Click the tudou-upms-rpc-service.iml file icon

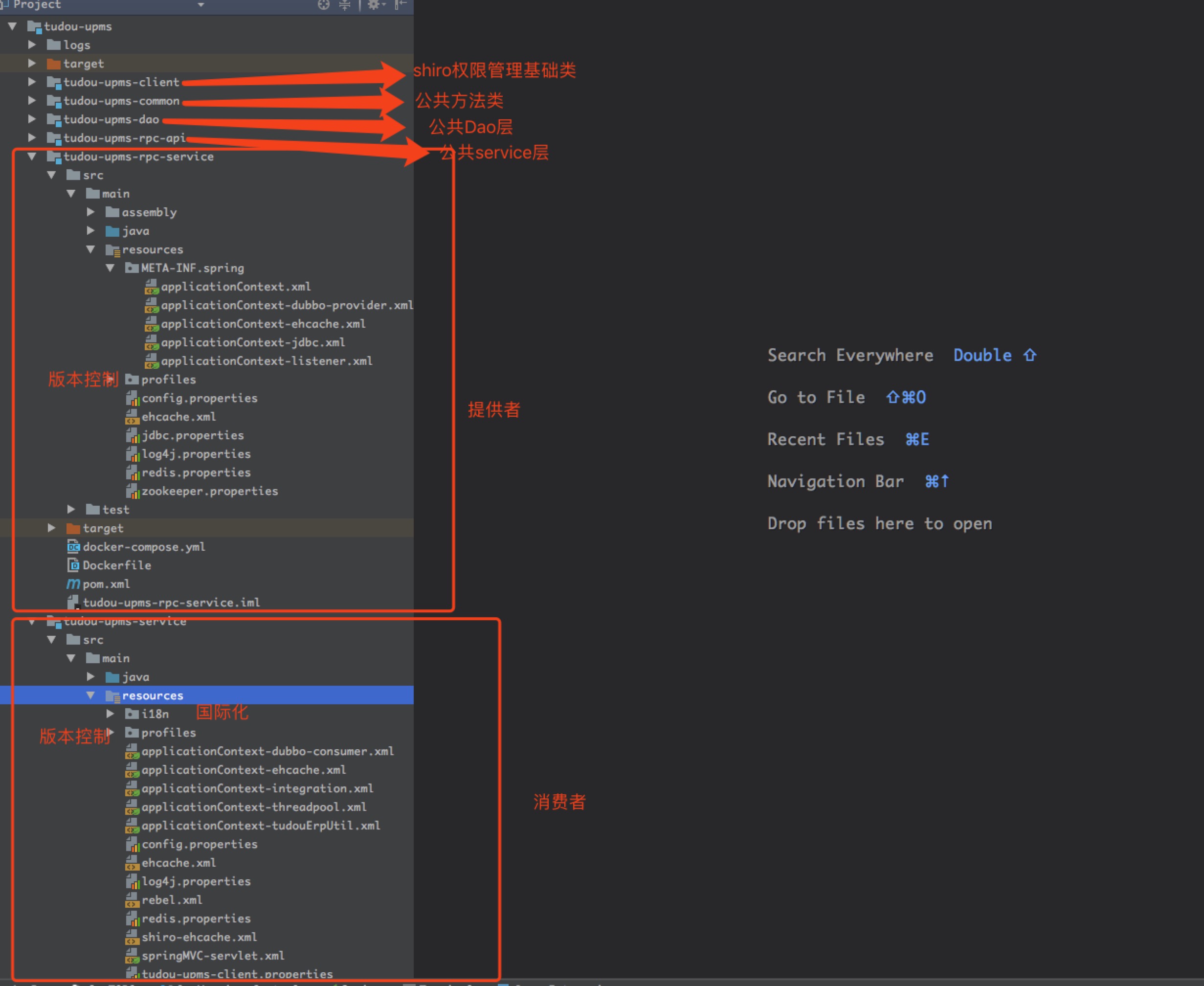(73, 603)
